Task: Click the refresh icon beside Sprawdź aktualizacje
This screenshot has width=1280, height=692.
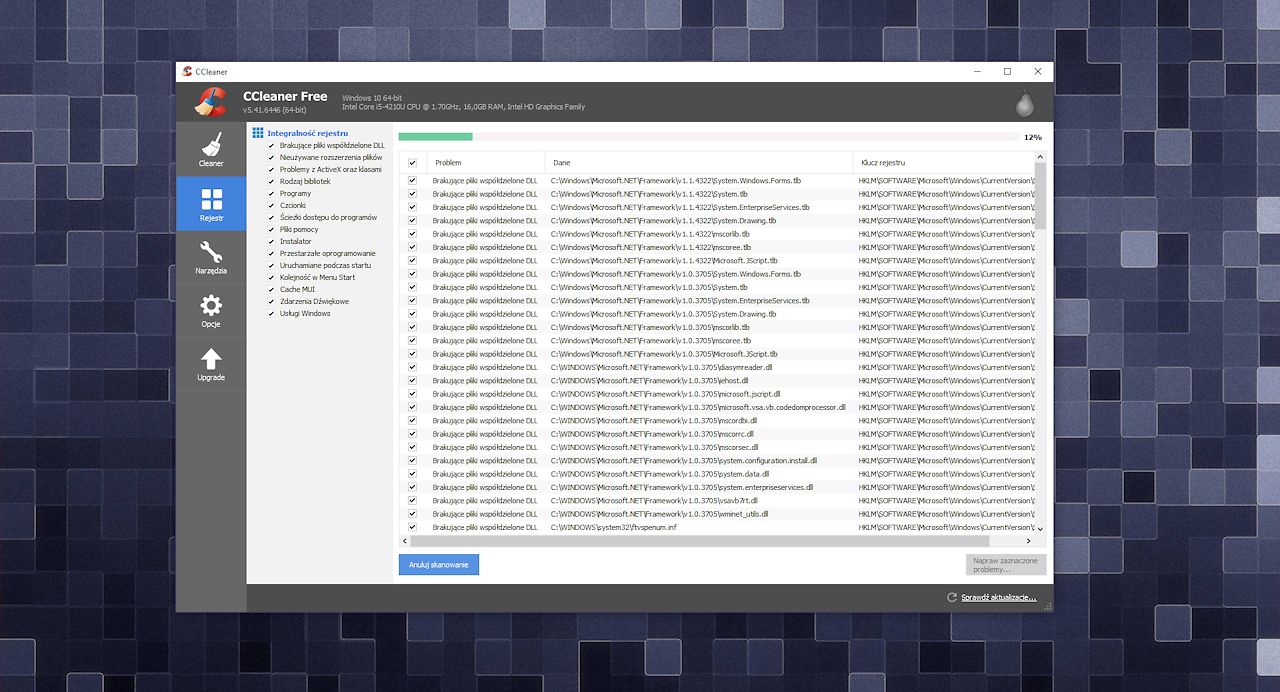Action: tap(952, 598)
